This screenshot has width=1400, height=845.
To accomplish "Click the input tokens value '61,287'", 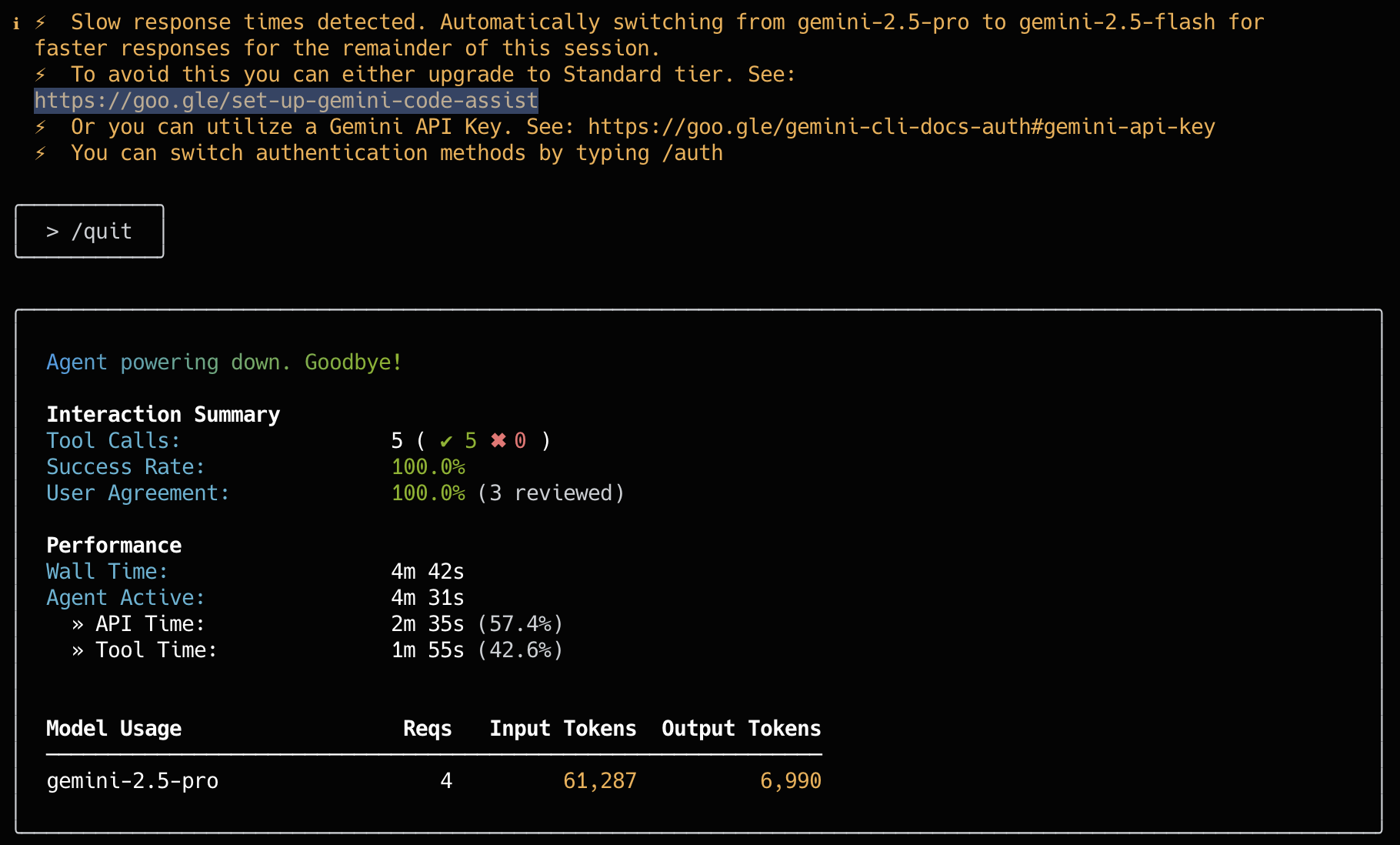I will pyautogui.click(x=600, y=781).
